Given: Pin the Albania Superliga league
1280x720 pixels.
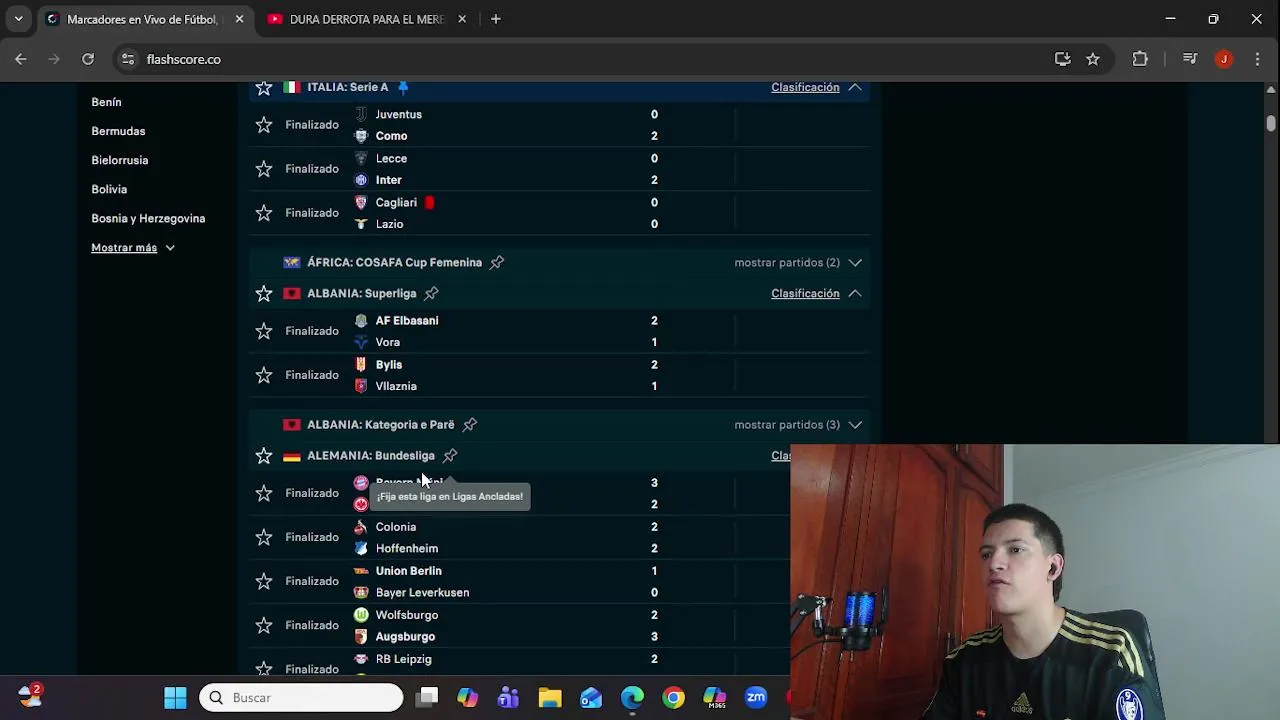Looking at the screenshot, I should (x=431, y=293).
